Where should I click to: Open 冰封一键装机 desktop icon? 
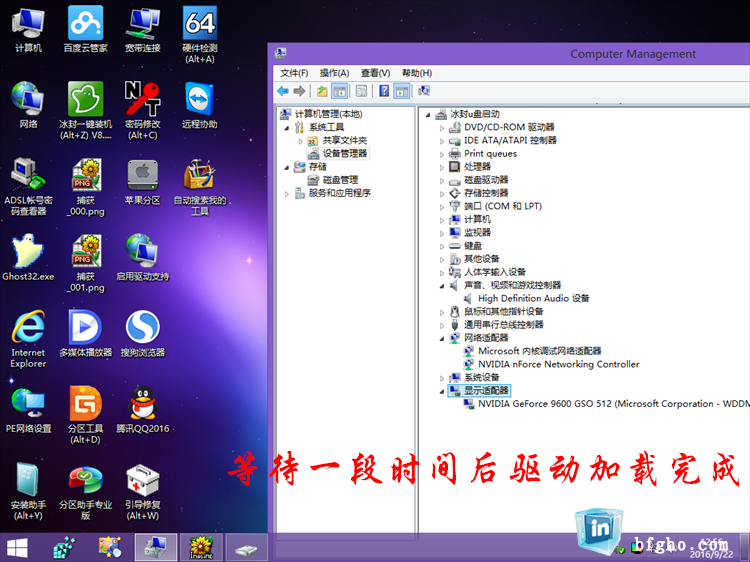pyautogui.click(x=86, y=110)
